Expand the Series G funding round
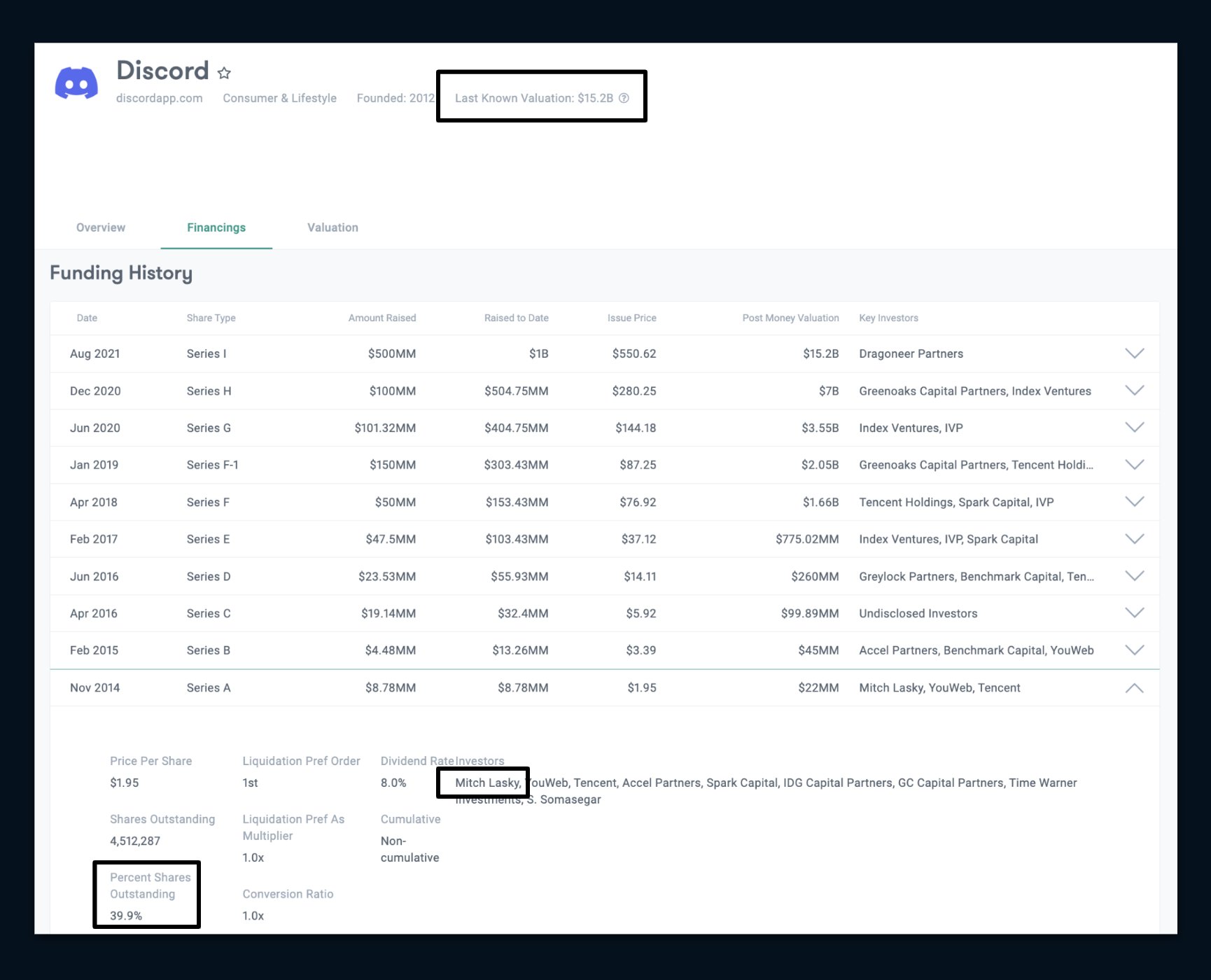 (1134, 428)
